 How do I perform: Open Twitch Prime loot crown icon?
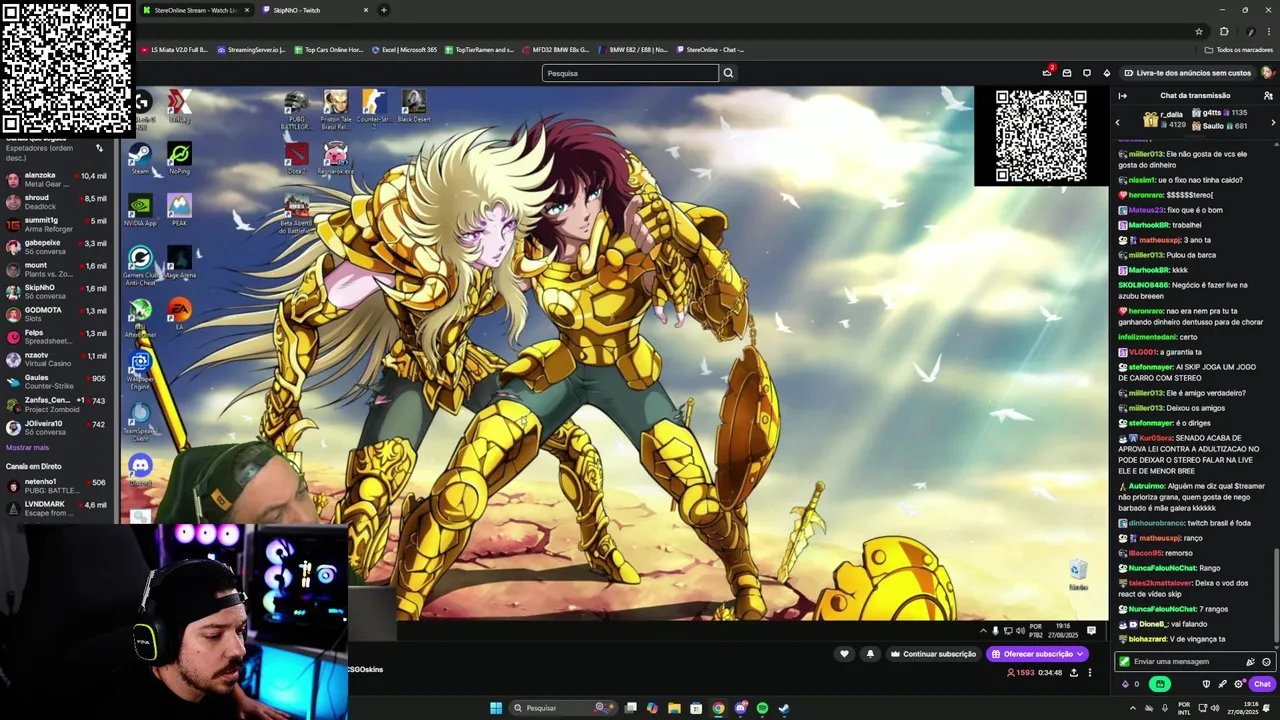1047,72
